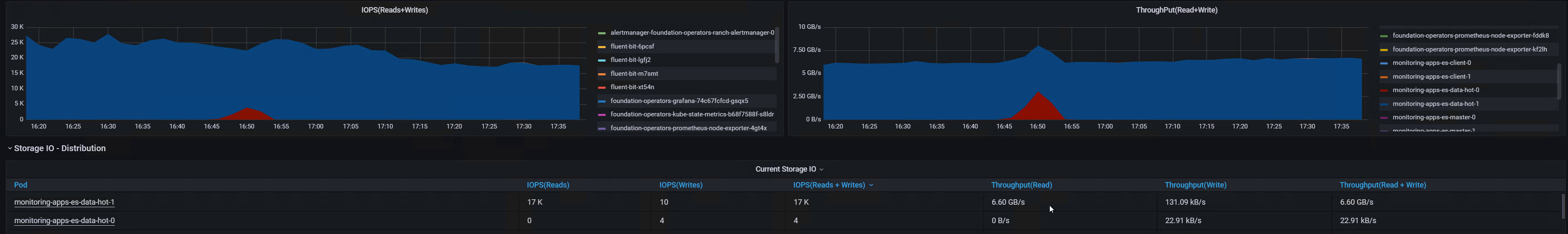The height and width of the screenshot is (234, 1568).
Task: Sort by the Throughput(Write) column header
Action: (x=1195, y=185)
